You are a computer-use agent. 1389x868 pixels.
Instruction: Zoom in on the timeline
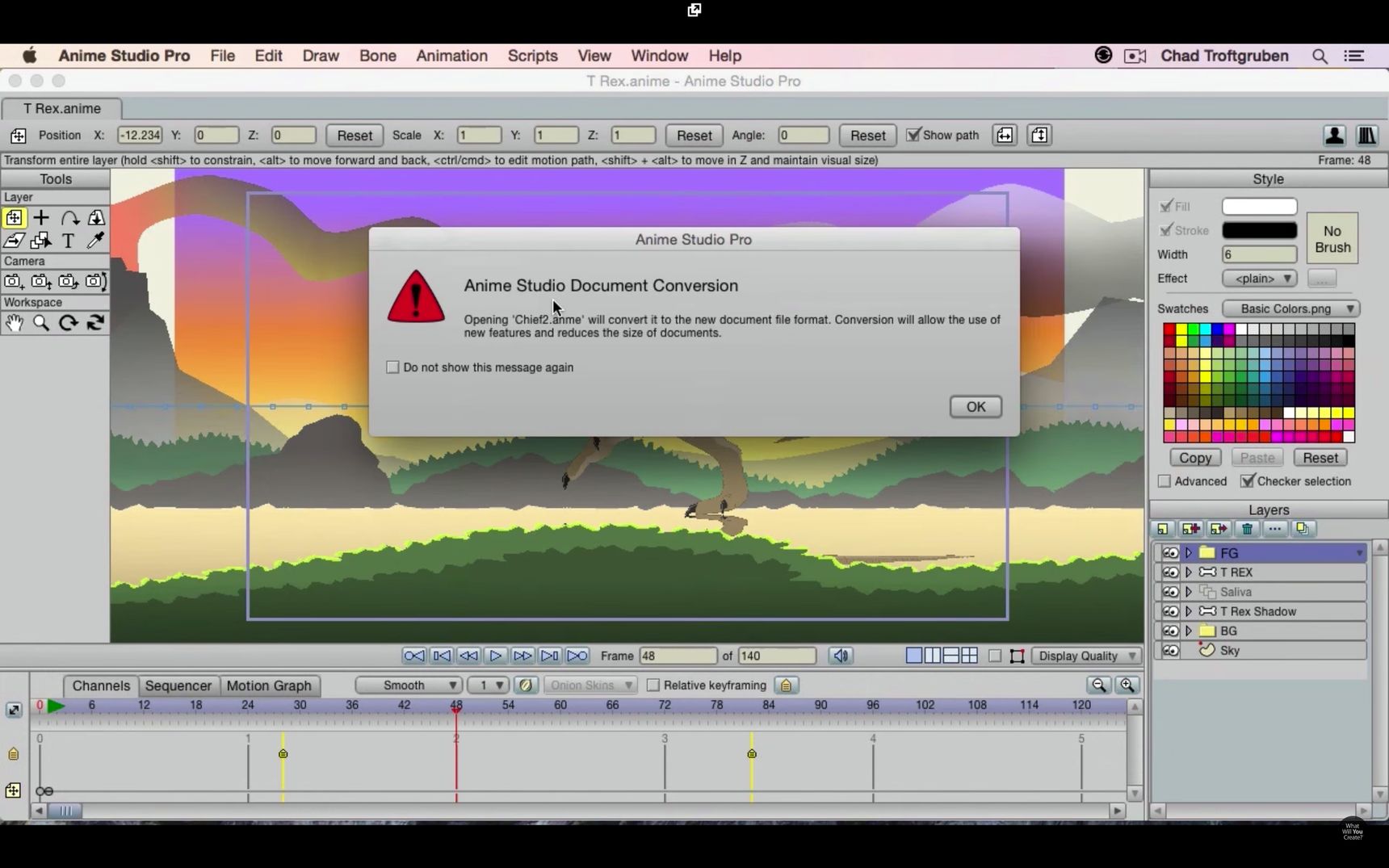[x=1127, y=686]
